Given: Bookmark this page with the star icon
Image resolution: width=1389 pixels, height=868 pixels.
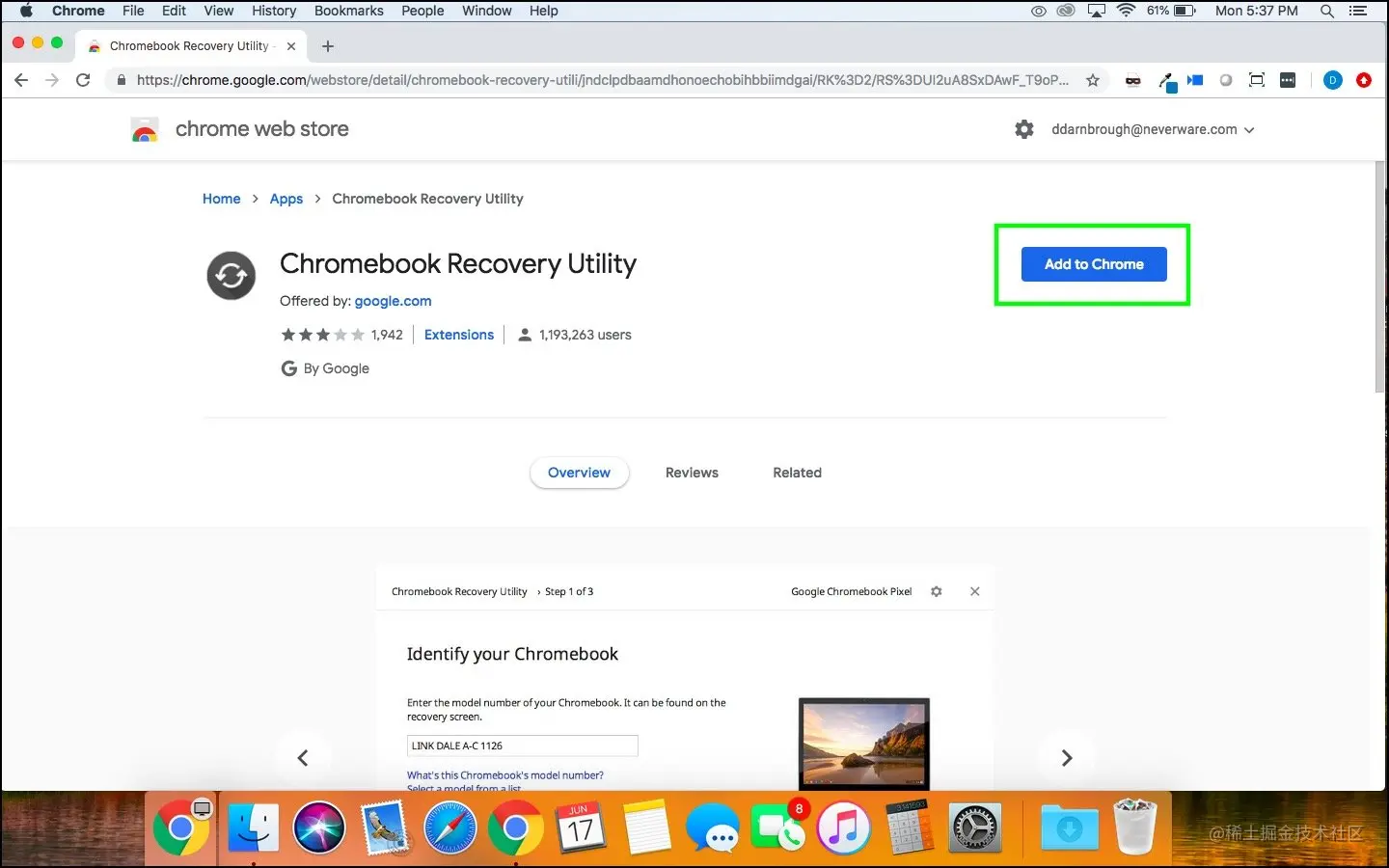Looking at the screenshot, I should pyautogui.click(x=1093, y=80).
